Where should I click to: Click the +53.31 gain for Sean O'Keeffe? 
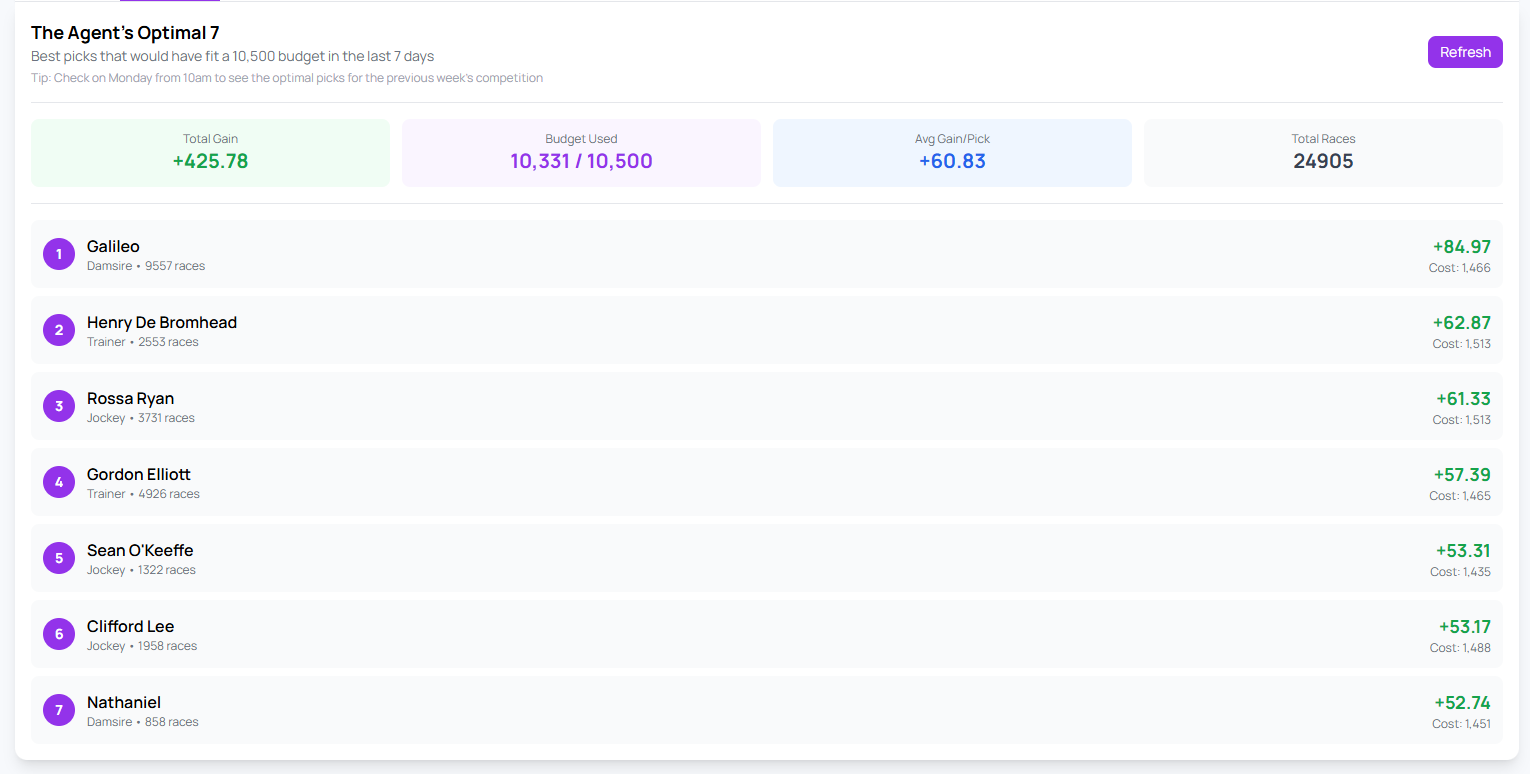click(x=1463, y=550)
